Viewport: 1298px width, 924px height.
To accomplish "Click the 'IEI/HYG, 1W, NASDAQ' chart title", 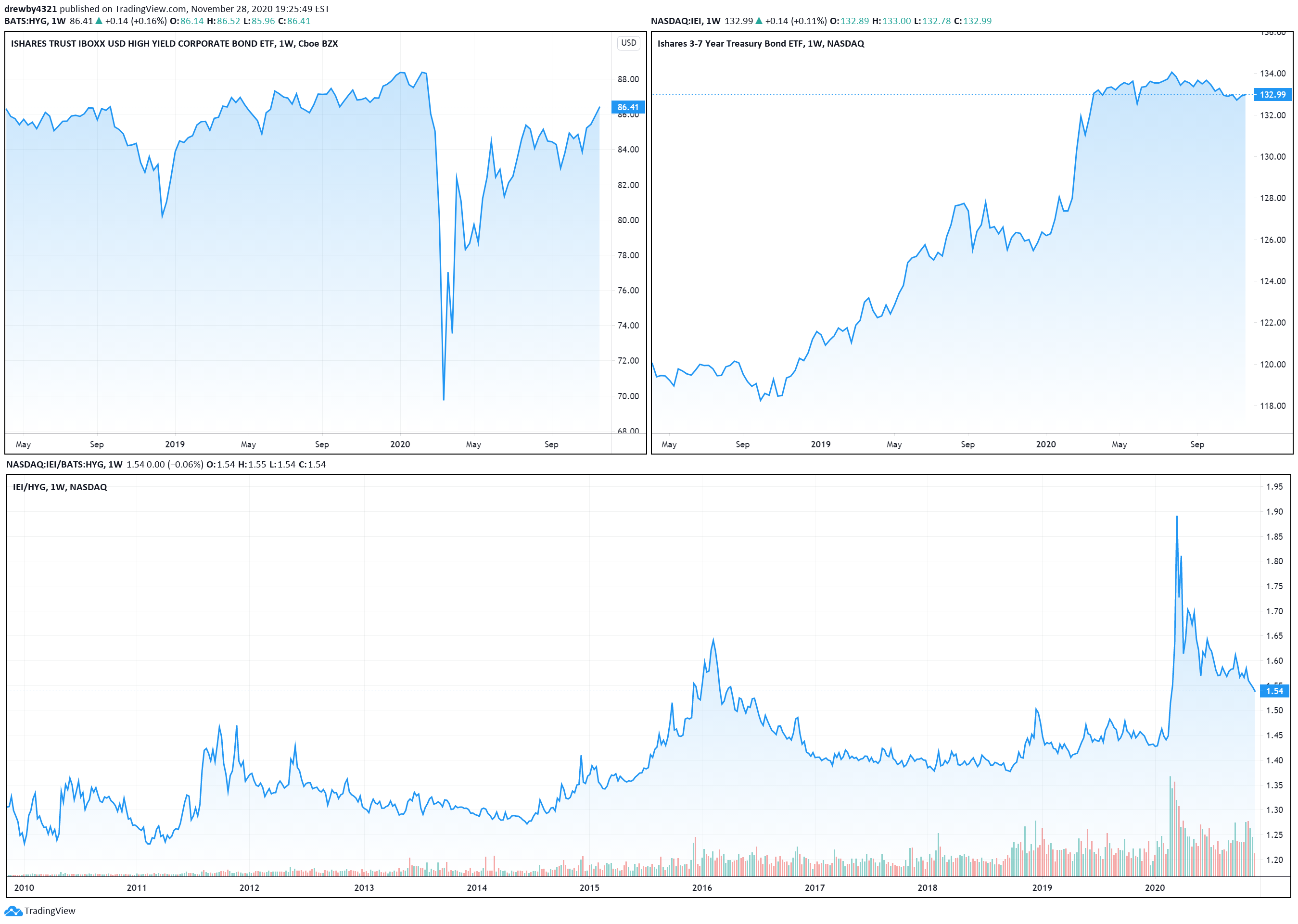I will [60, 487].
